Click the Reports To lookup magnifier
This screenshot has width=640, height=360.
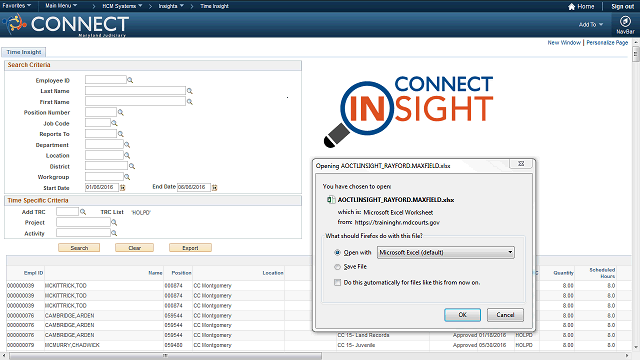coord(120,134)
